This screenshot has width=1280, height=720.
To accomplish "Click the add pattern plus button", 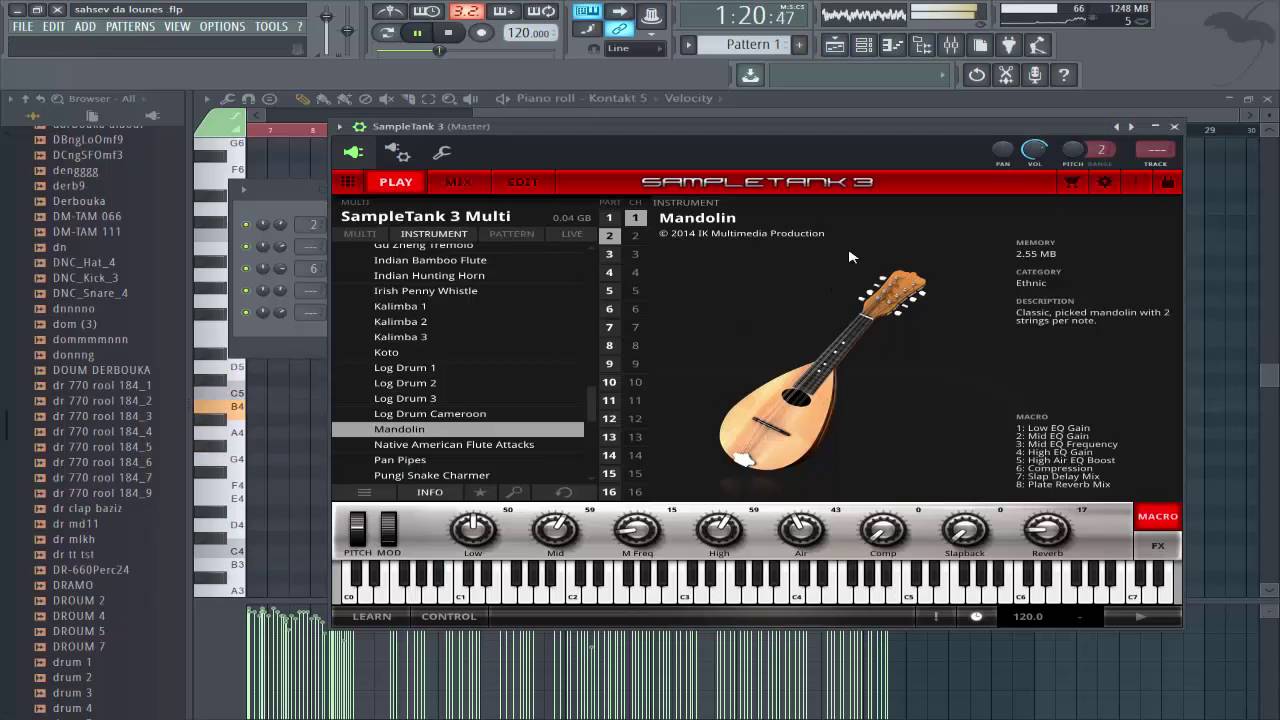I will tap(799, 45).
